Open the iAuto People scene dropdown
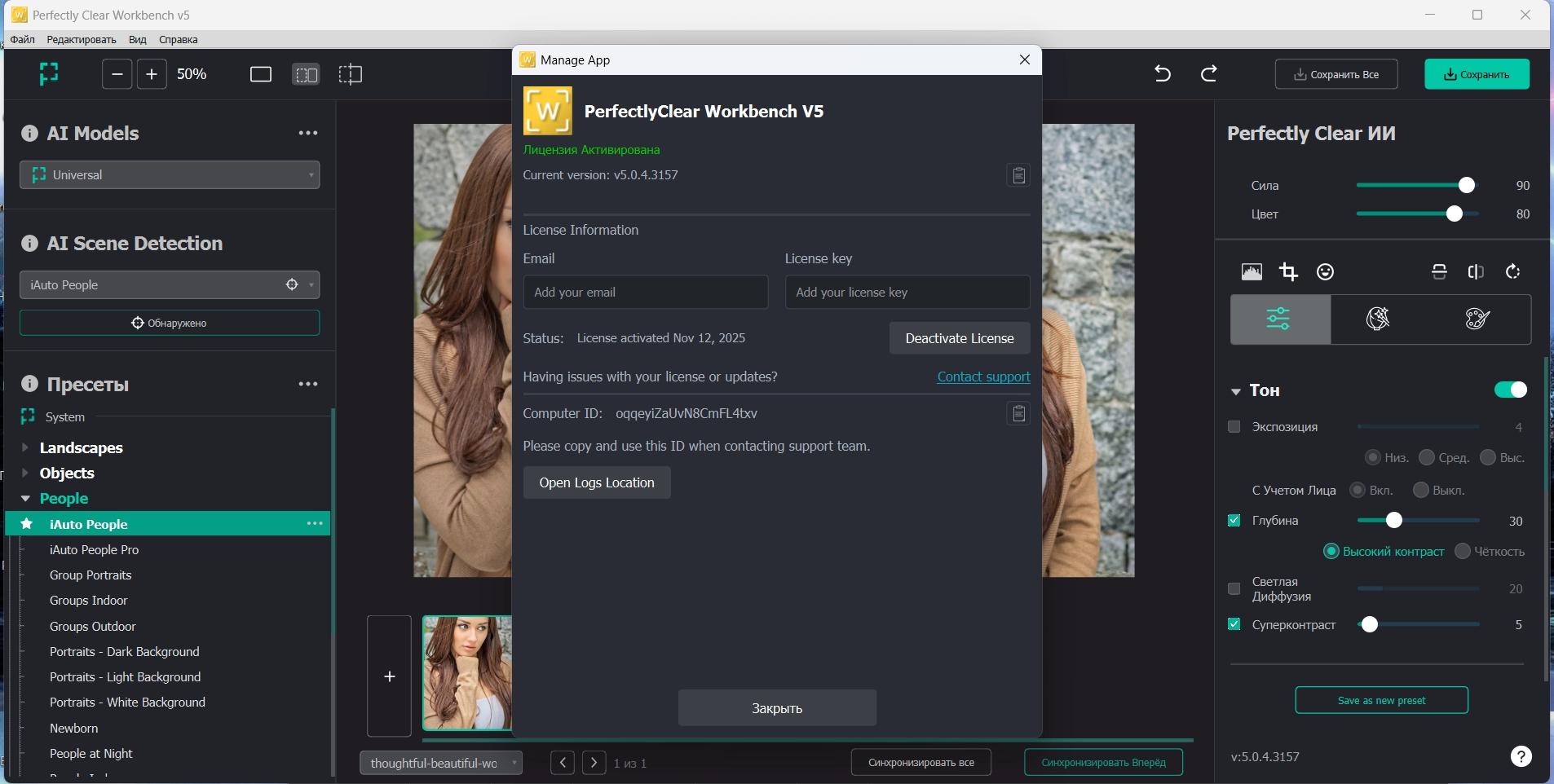The height and width of the screenshot is (784, 1554). [170, 285]
